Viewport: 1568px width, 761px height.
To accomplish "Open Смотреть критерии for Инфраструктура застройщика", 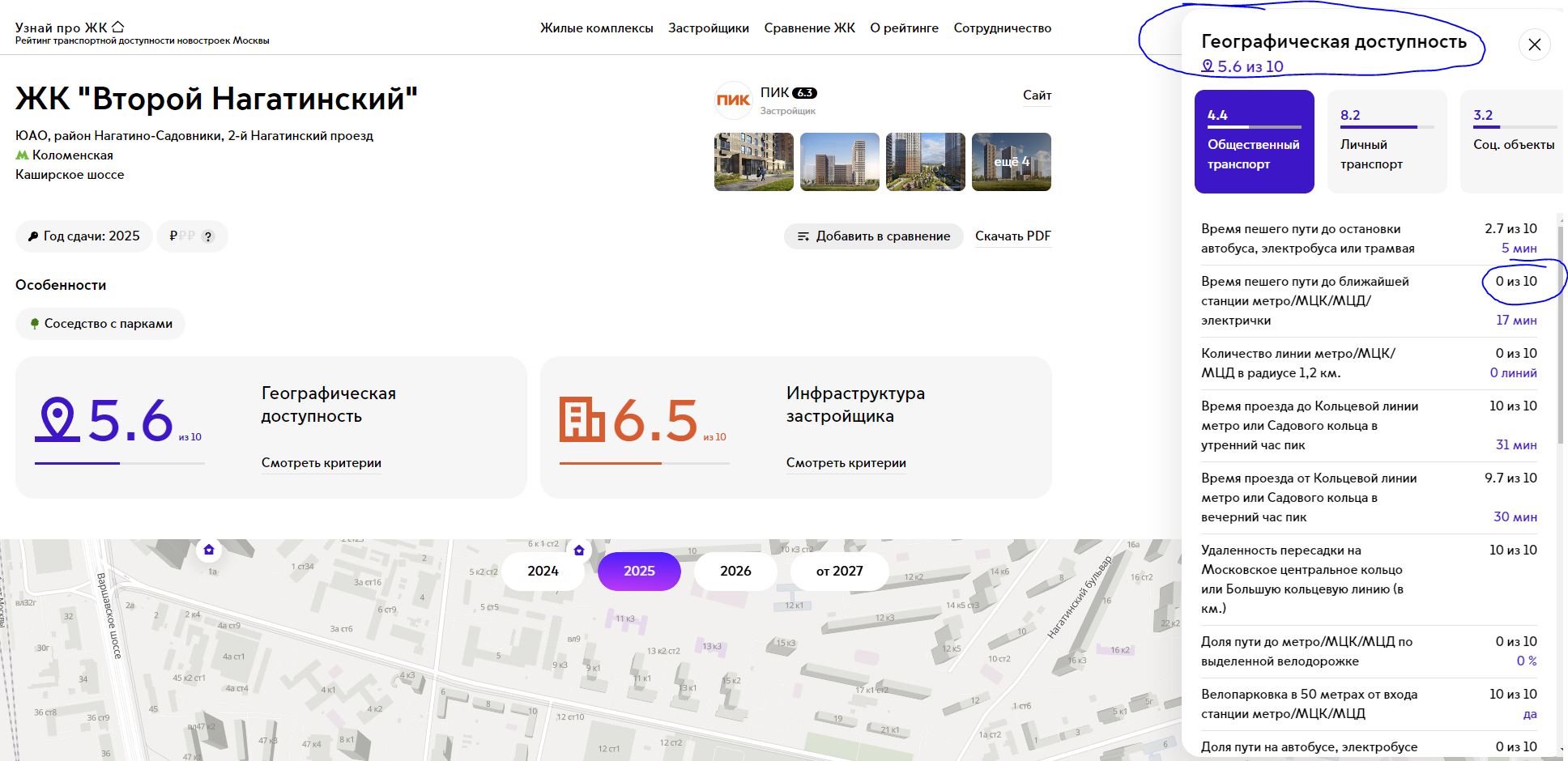I will click(x=846, y=463).
